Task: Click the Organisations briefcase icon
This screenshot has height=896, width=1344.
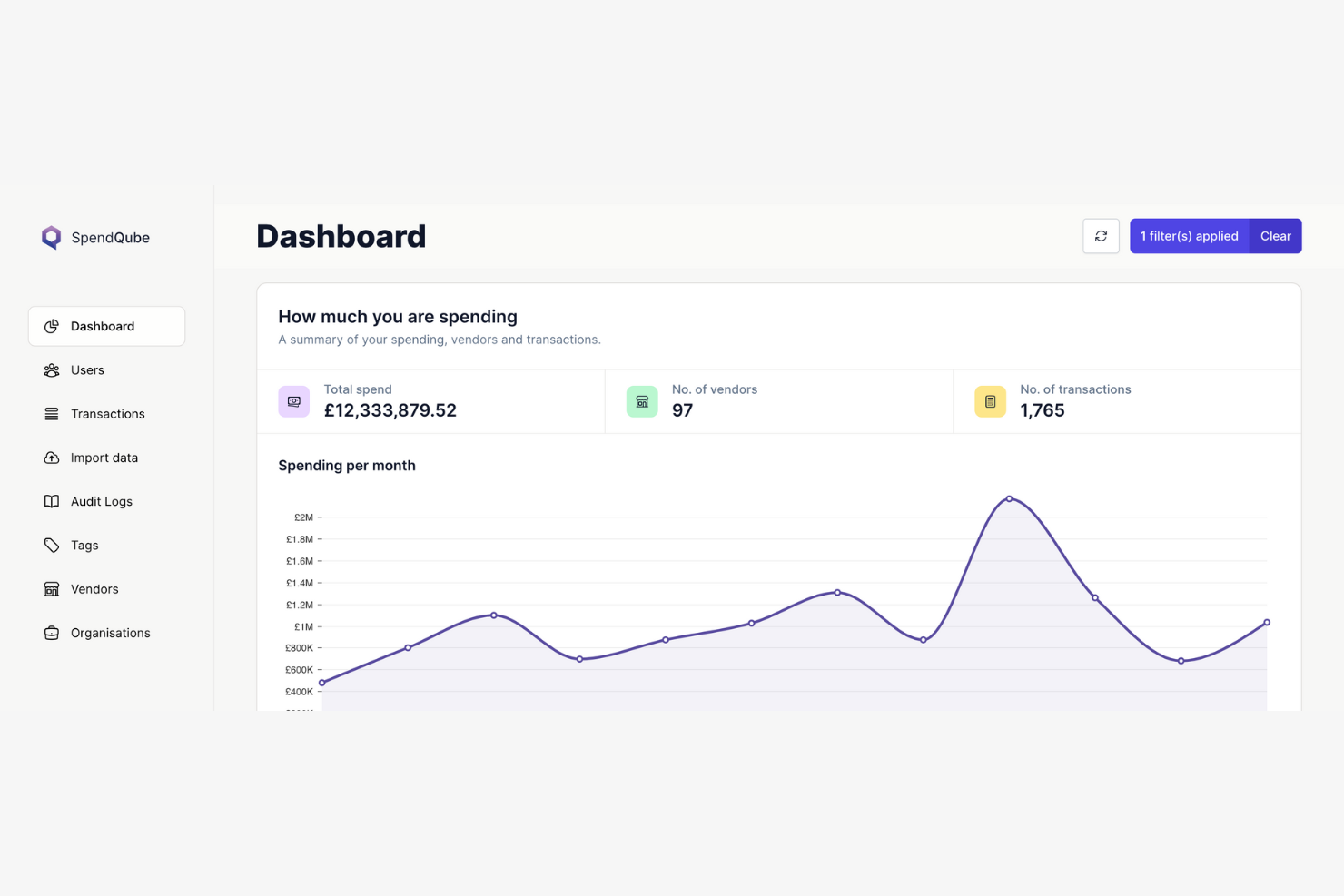Action: tap(52, 633)
